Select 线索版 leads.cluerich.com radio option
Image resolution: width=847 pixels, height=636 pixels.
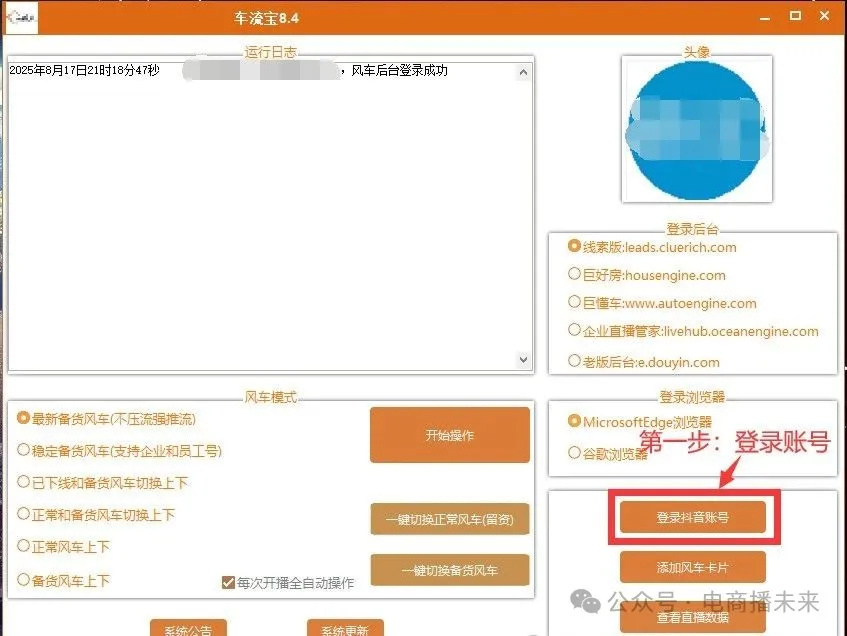tap(574, 246)
